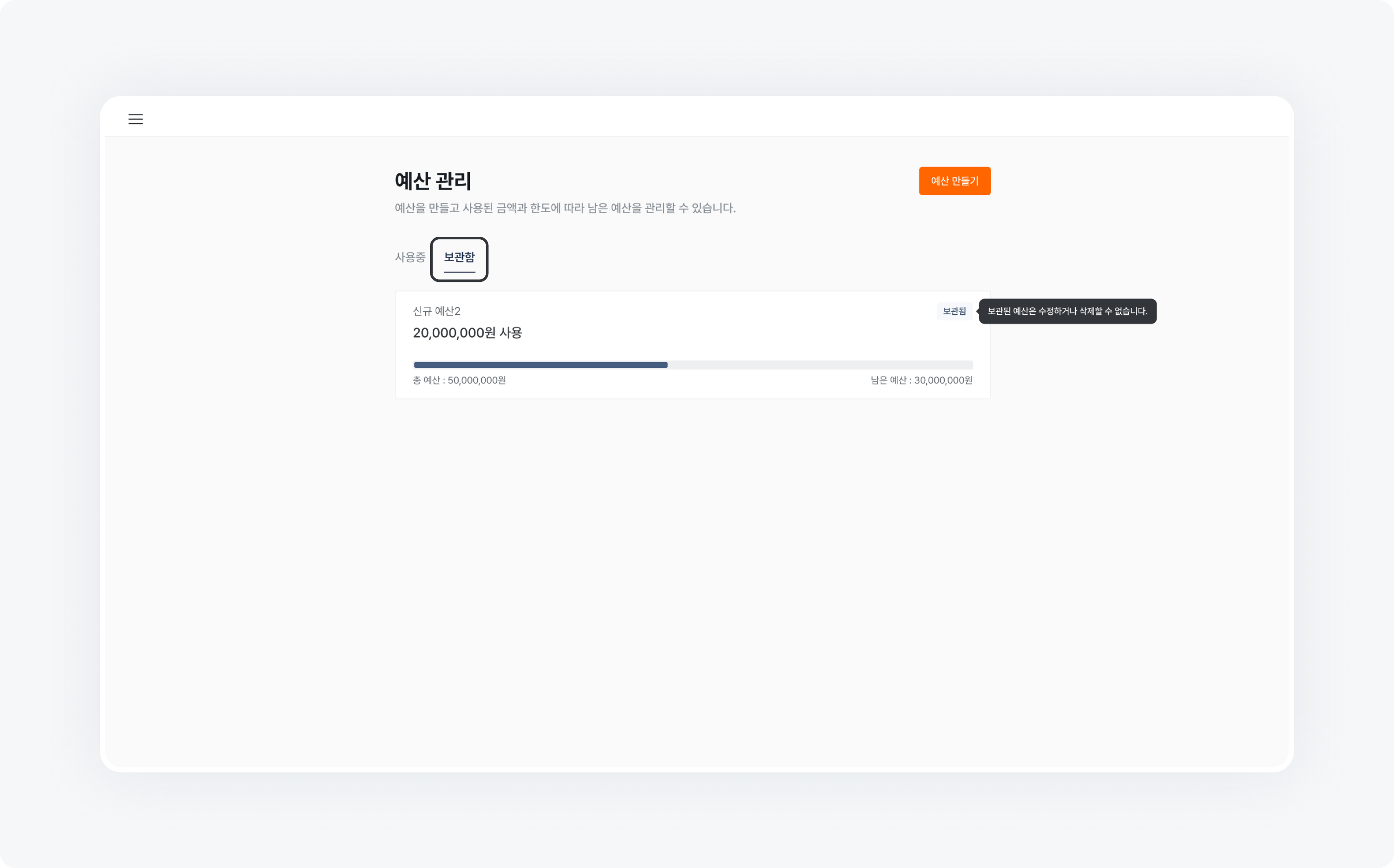
Task: Click the 총 예산 50,000,000원 label
Action: coord(459,380)
